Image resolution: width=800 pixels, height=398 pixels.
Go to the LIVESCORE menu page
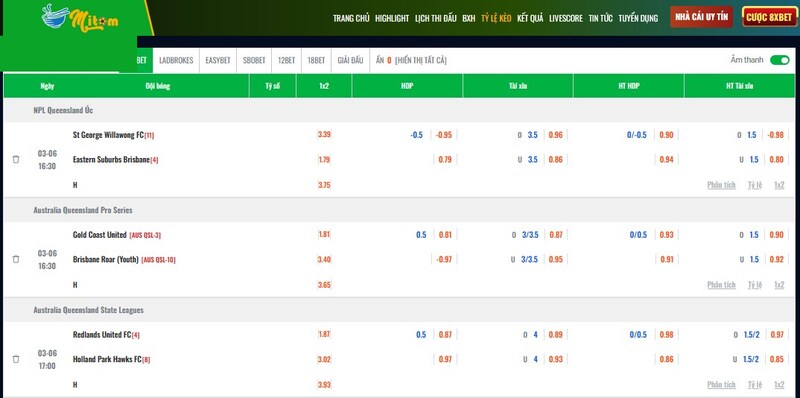point(566,18)
